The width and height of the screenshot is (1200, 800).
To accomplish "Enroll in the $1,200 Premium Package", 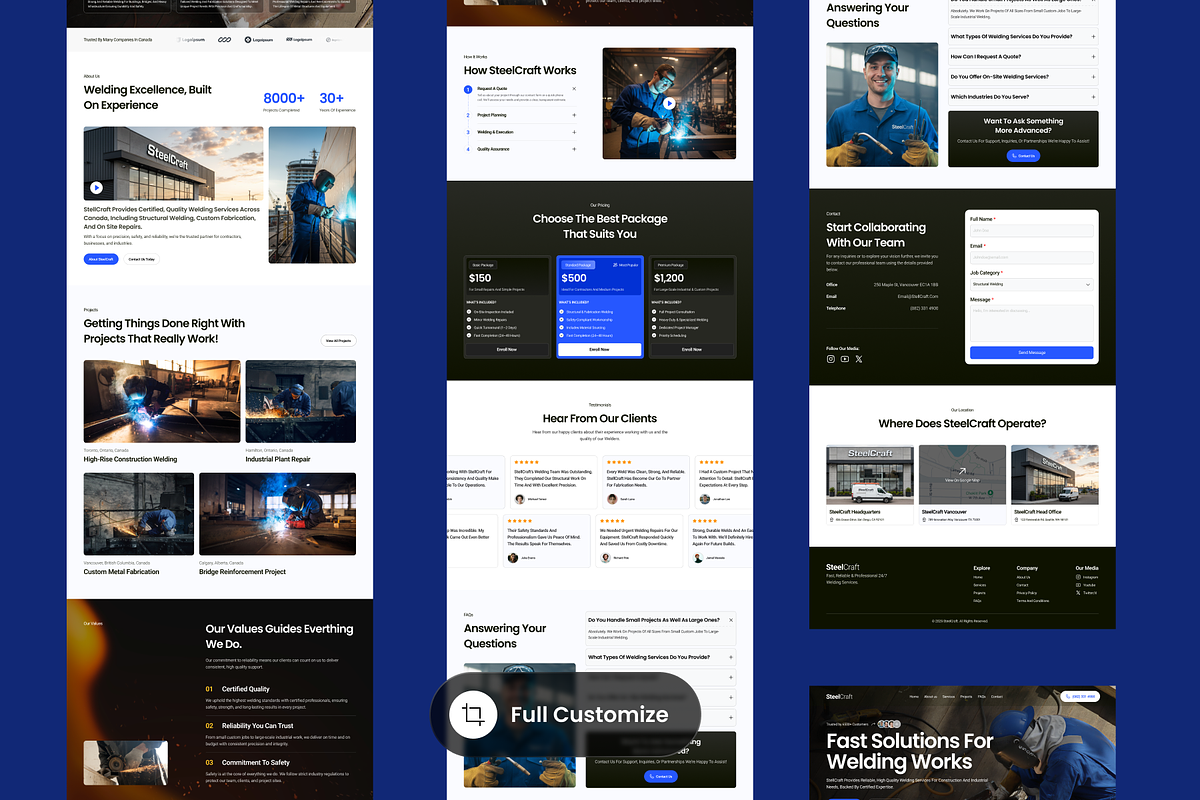I will [x=692, y=349].
